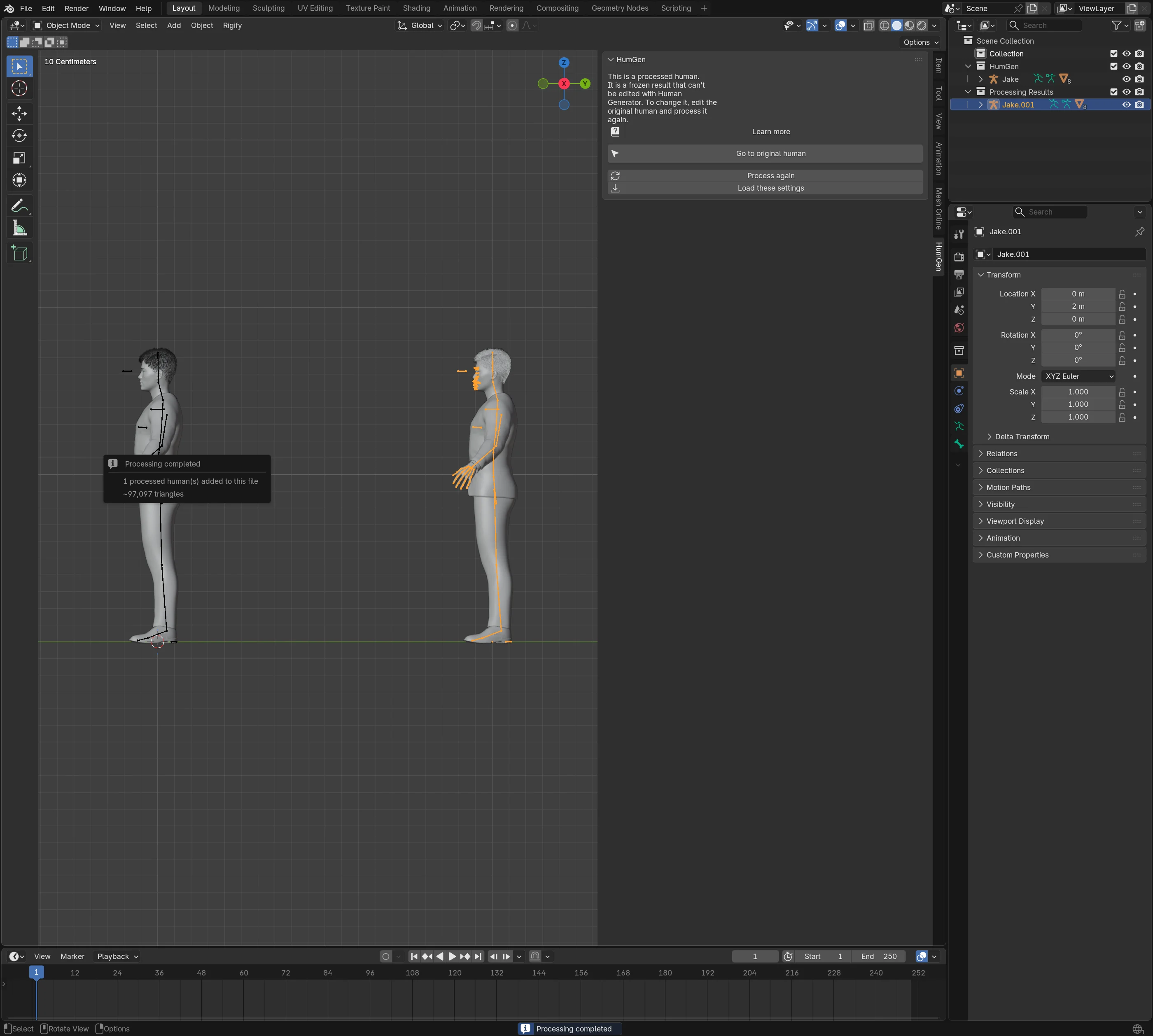
Task: Open Object Data armature properties tab
Action: click(x=959, y=426)
